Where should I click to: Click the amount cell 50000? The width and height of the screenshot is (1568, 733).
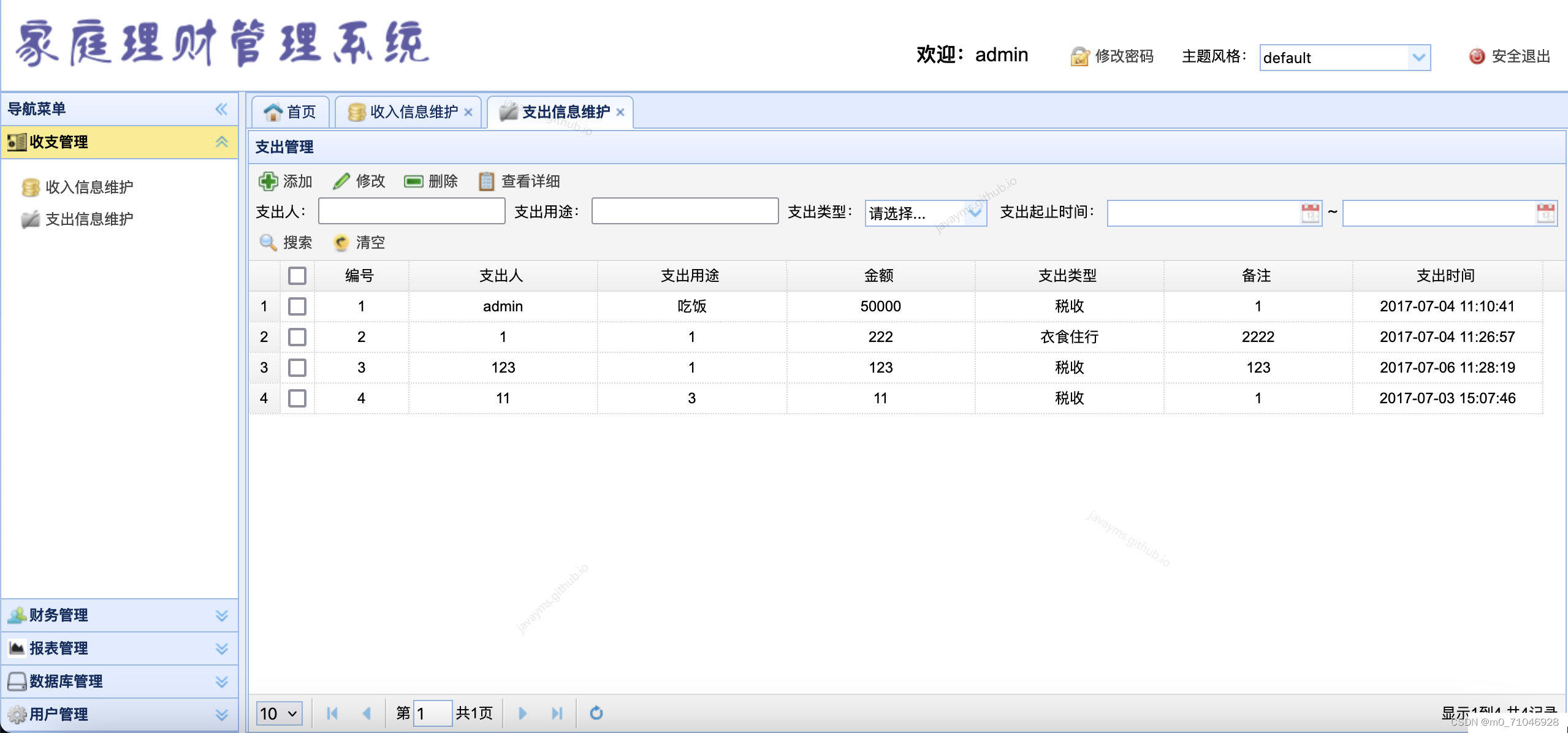pos(880,306)
